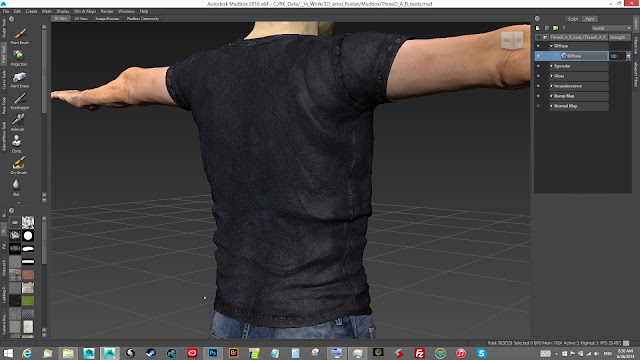Switch to the UV View tab
The image size is (640, 360).
click(x=81, y=19)
